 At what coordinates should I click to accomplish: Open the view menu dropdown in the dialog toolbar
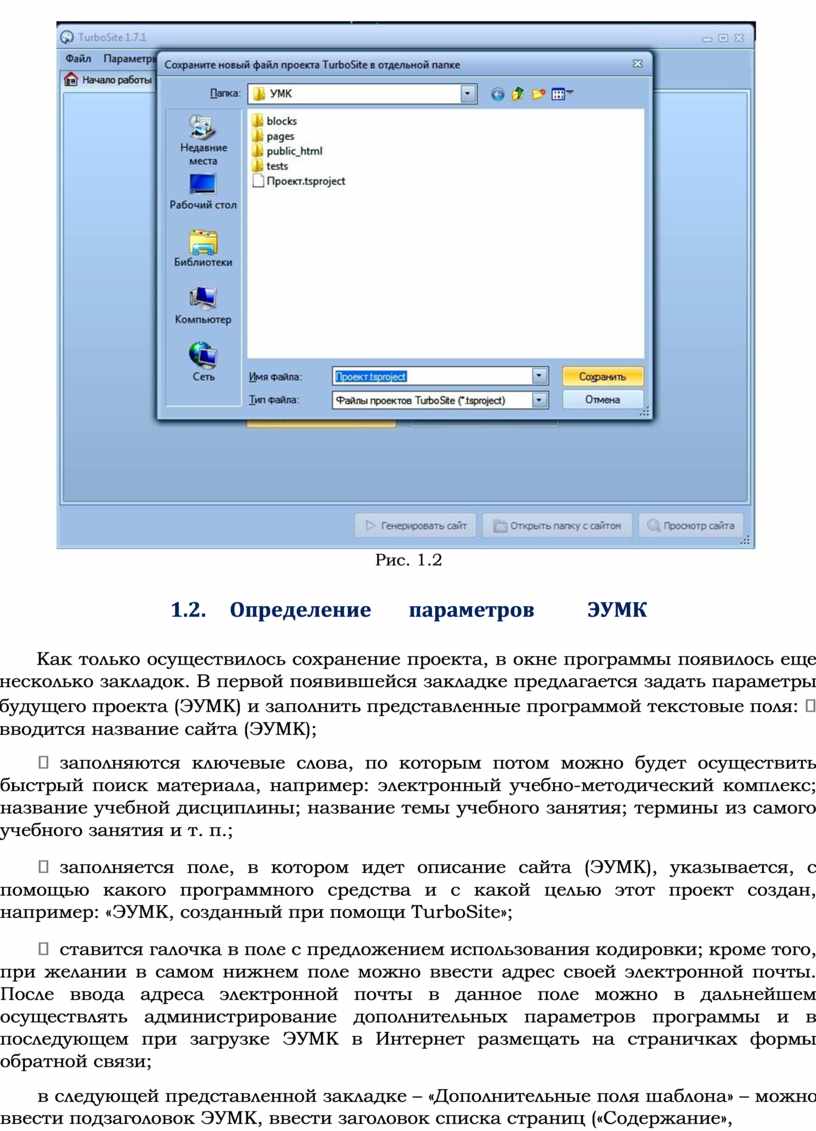(562, 94)
